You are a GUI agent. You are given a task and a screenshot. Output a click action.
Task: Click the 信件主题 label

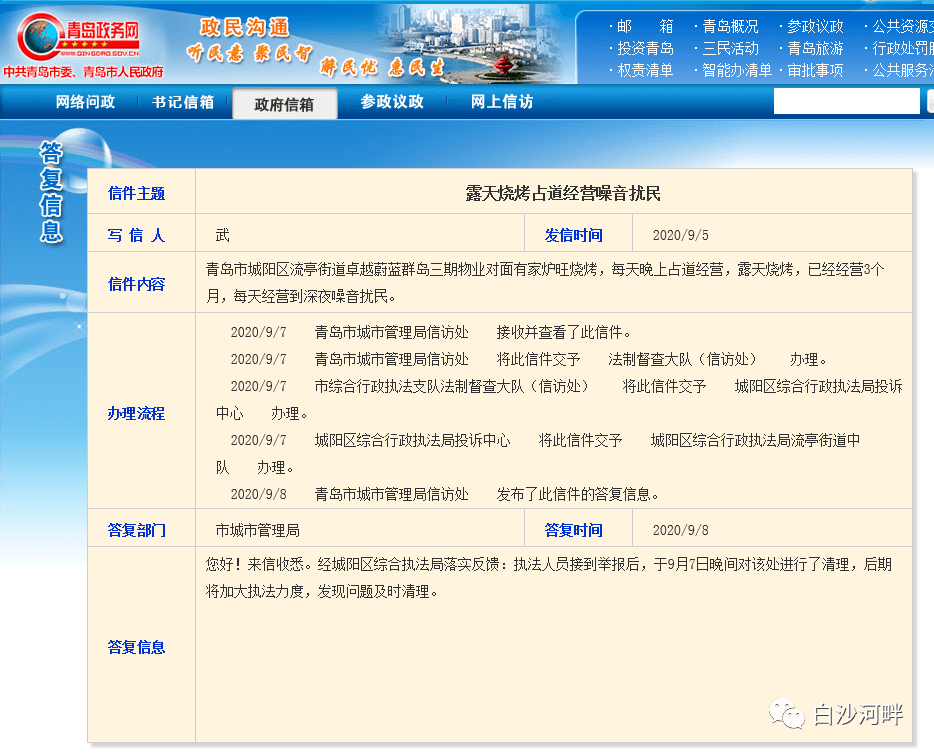(x=136, y=193)
